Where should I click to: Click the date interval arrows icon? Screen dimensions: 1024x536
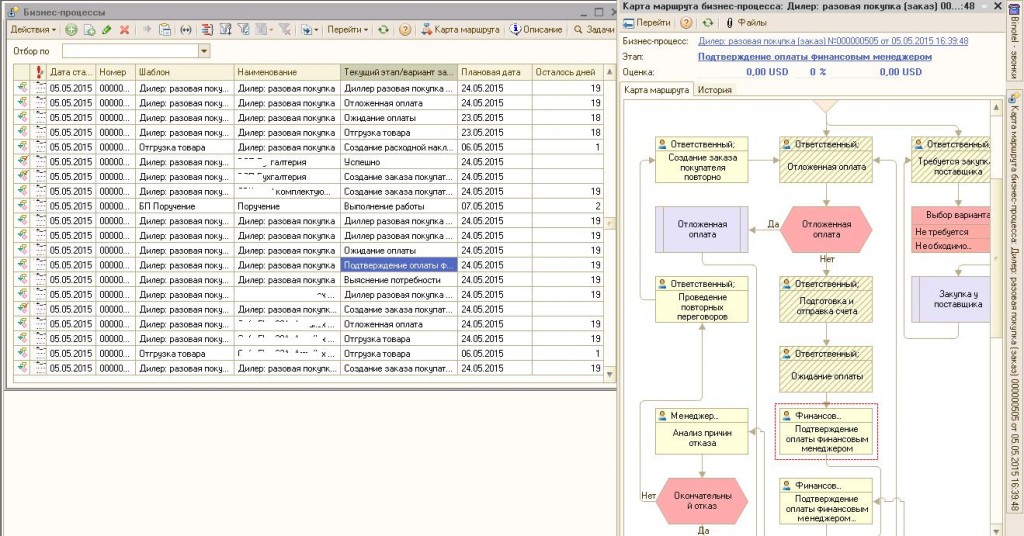[186, 29]
